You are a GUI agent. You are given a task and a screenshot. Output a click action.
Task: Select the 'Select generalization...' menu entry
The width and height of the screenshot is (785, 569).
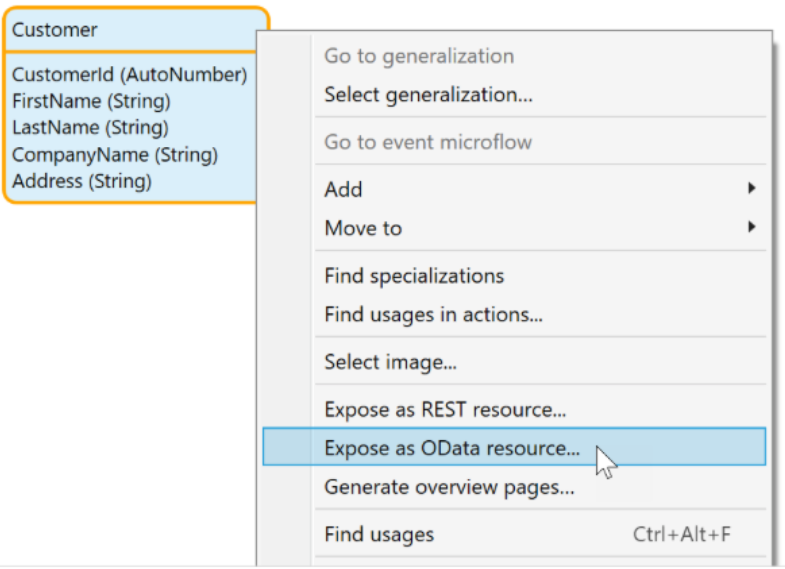(x=428, y=96)
